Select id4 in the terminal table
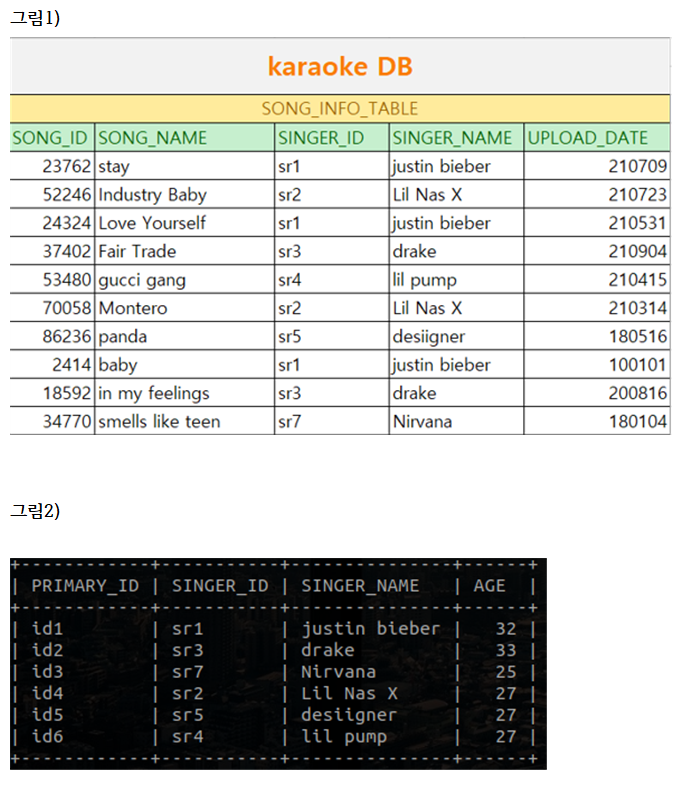696x786 pixels. [x=48, y=693]
